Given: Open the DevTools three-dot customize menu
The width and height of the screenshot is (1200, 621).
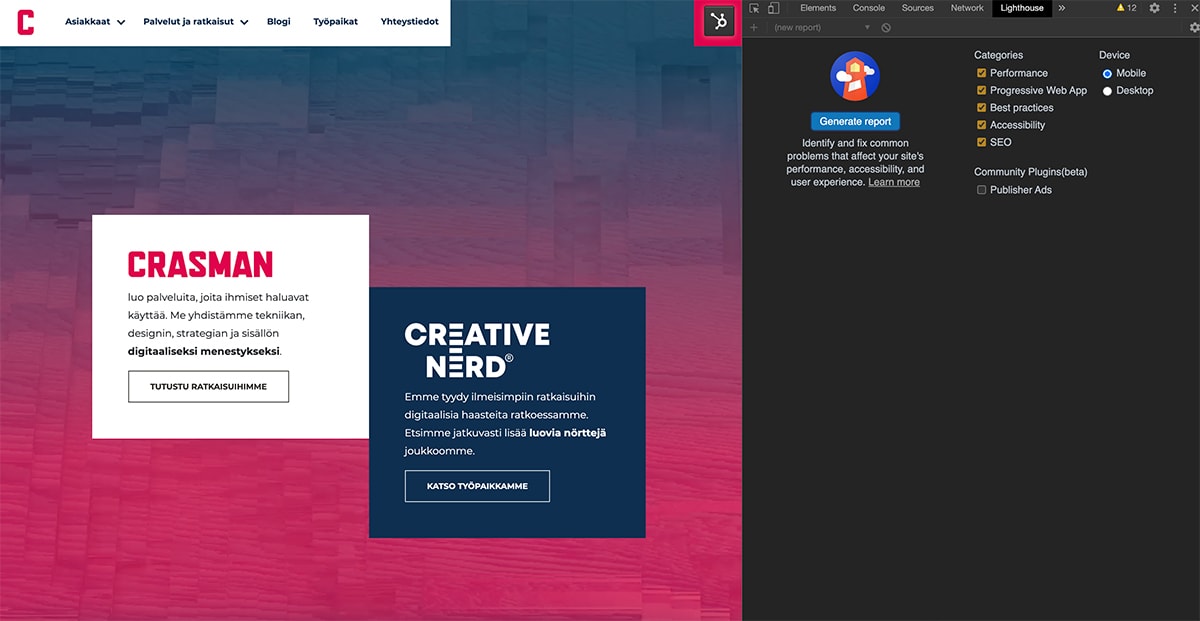Looking at the screenshot, I should pyautogui.click(x=1174, y=8).
